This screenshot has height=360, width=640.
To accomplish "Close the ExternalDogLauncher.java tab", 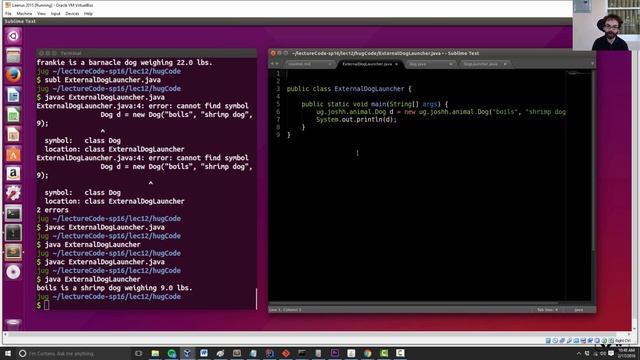I will [x=396, y=64].
